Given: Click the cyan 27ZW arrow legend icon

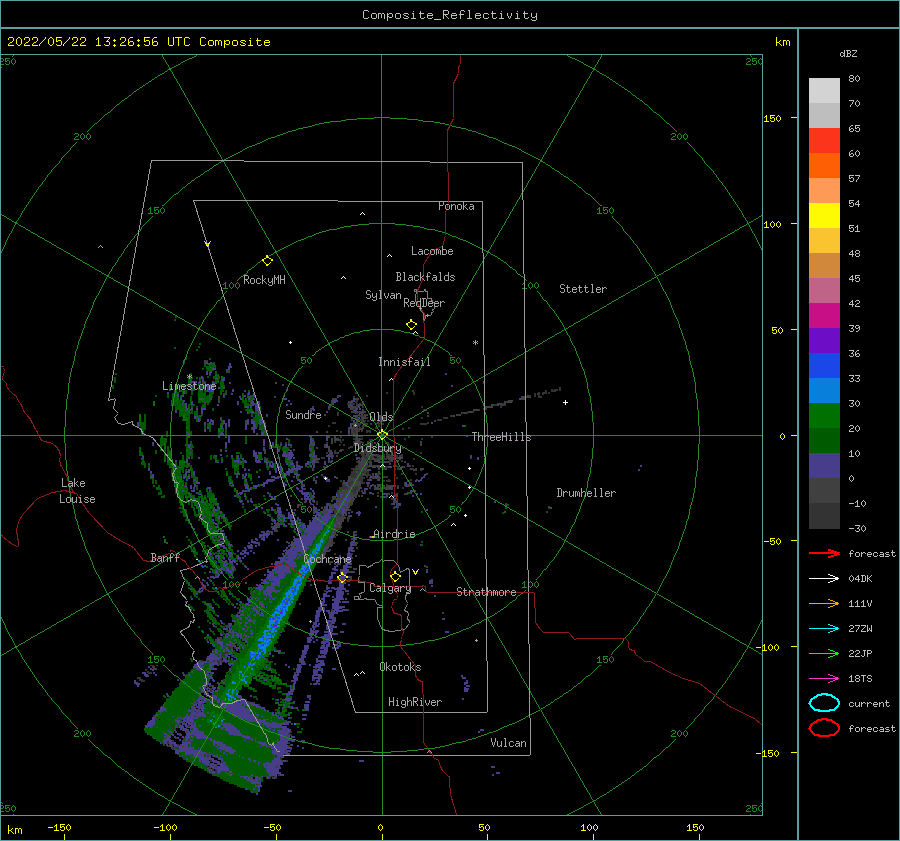Looking at the screenshot, I should (824, 628).
